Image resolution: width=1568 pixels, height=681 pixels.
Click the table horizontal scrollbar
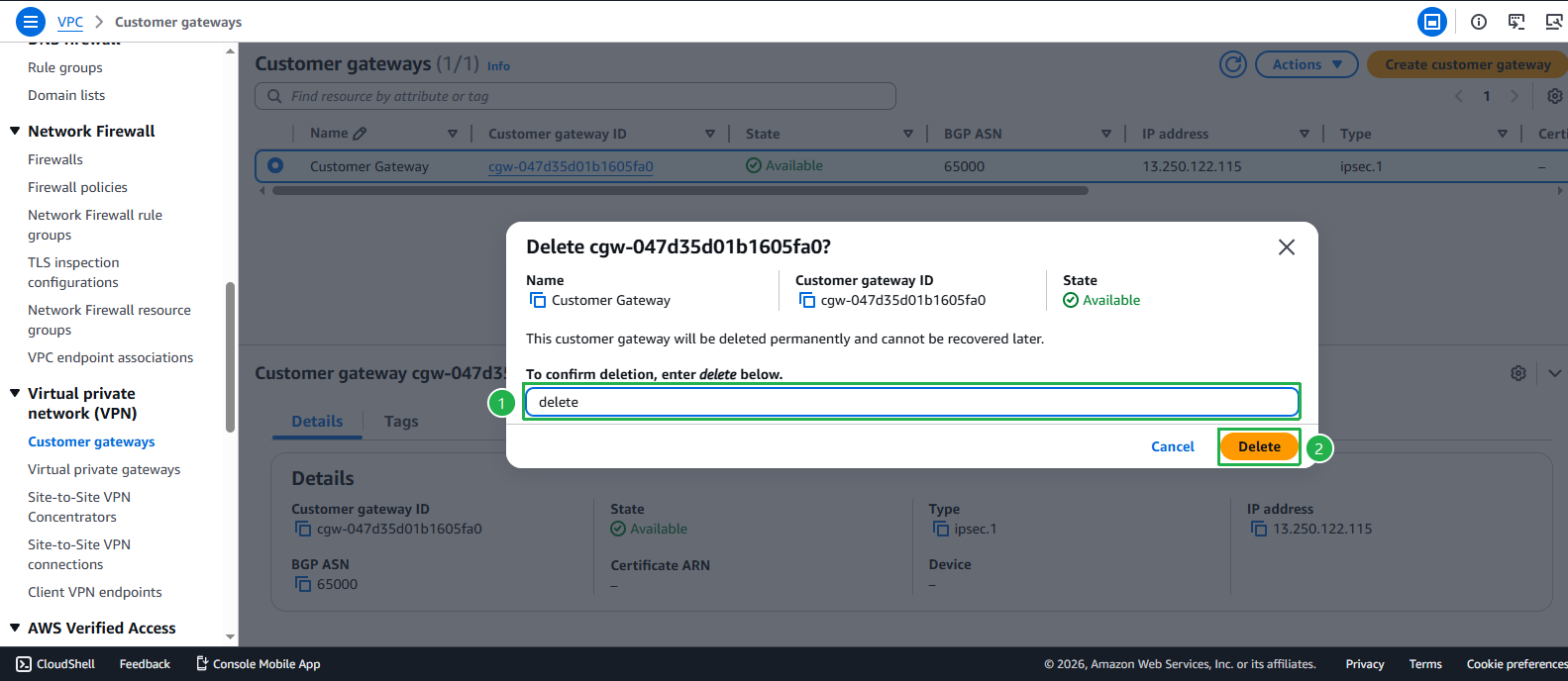coord(679,190)
